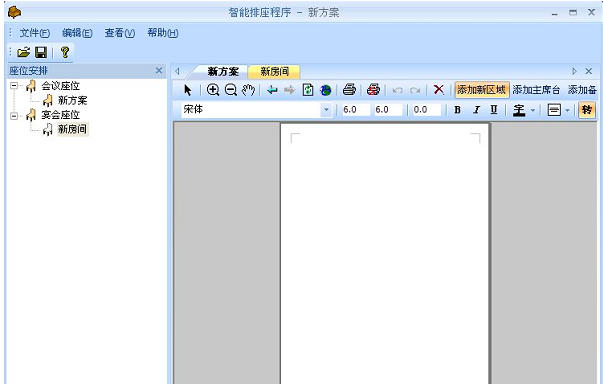Image resolution: width=603 pixels, height=384 pixels.
Task: Click the red X delete icon
Action: pyautogui.click(x=438, y=90)
